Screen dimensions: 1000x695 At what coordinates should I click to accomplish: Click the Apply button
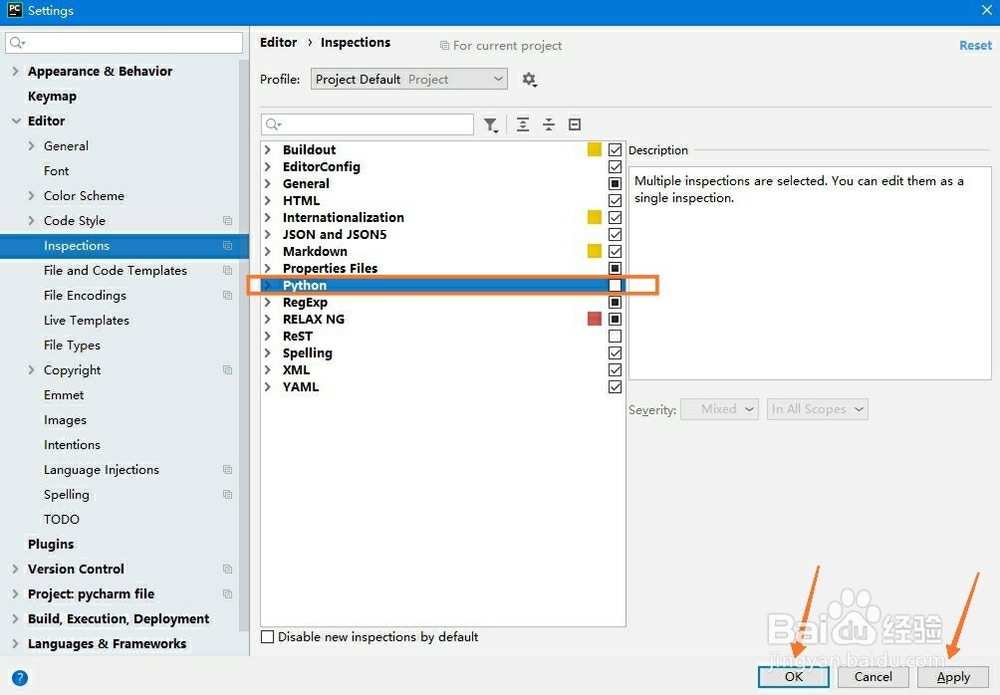[953, 677]
